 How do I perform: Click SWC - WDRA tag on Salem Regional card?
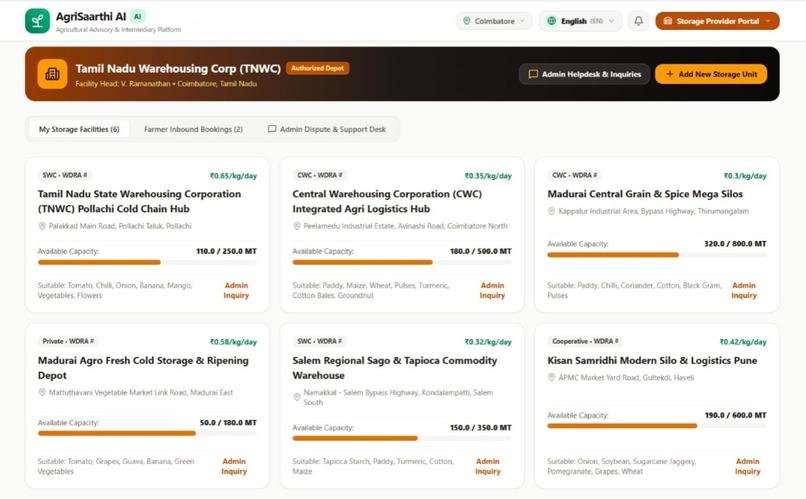[319, 341]
